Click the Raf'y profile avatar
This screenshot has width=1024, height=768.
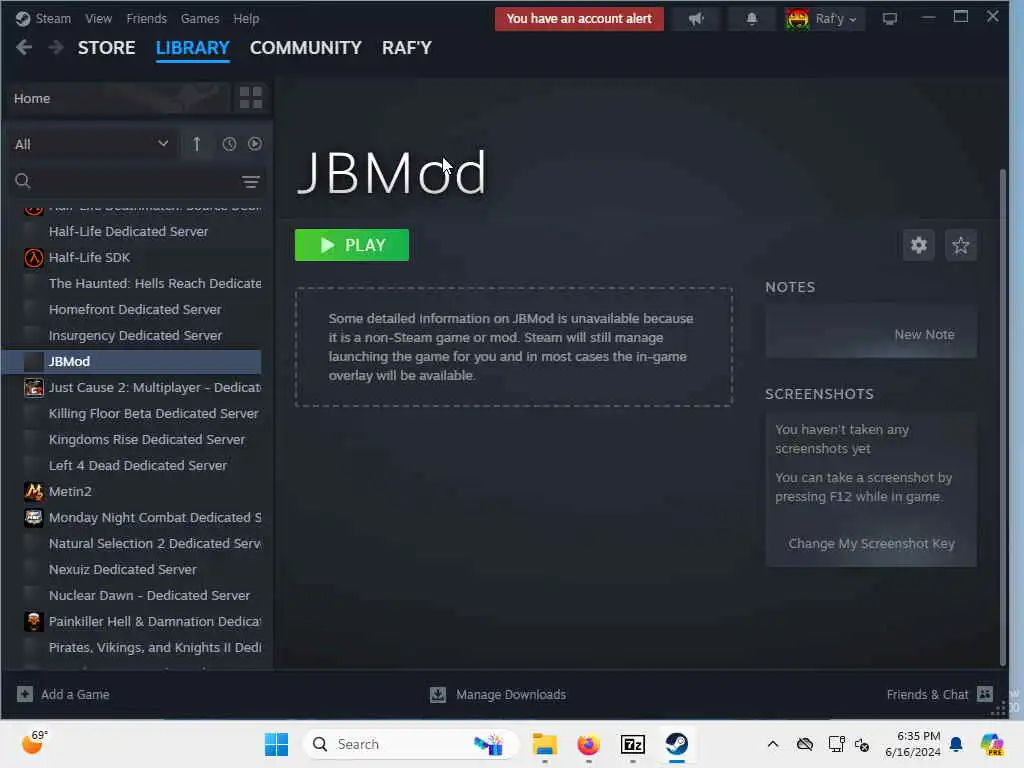coord(797,19)
